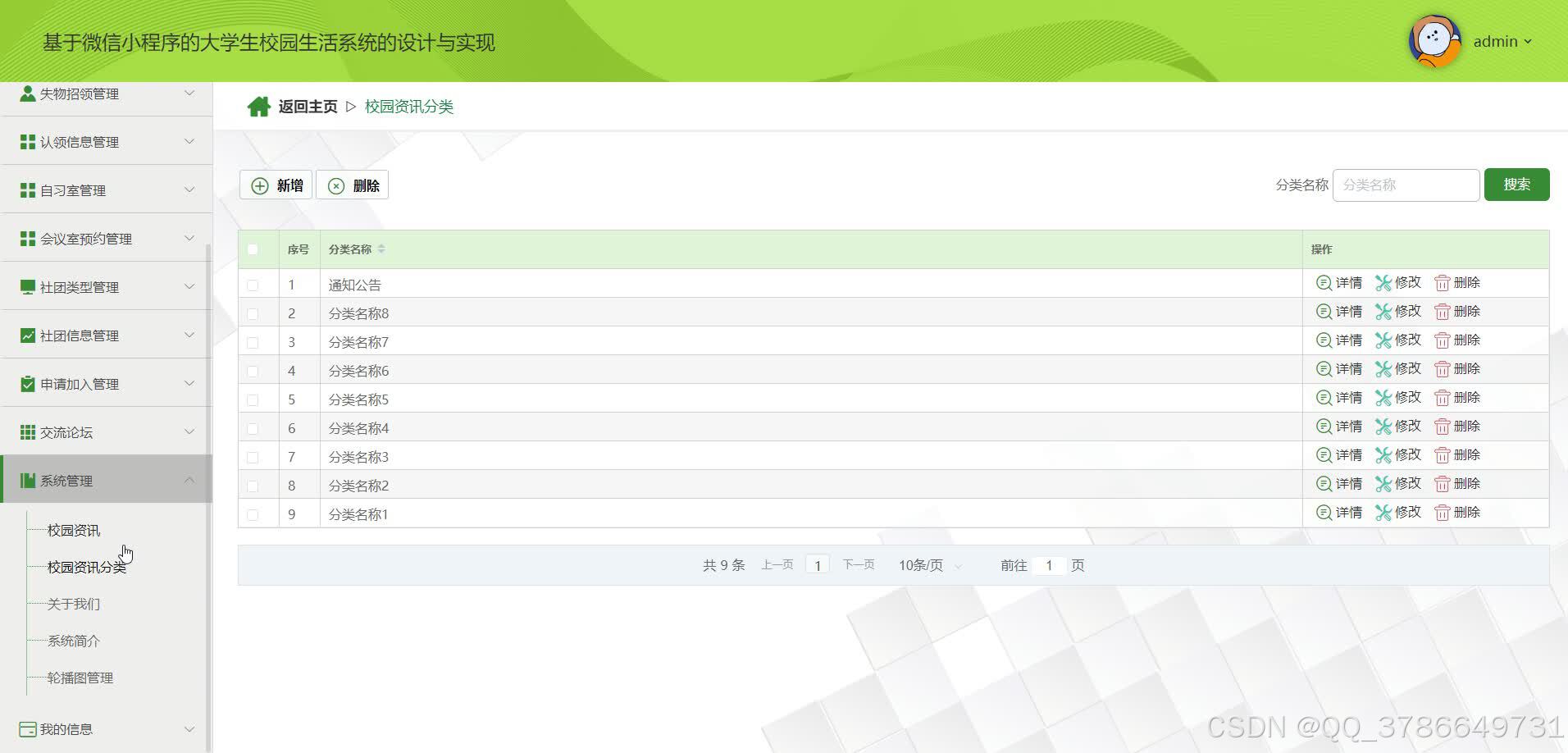Click the trash icon for 分类名称3 row
The height and width of the screenshot is (753, 1568).
tap(1443, 455)
